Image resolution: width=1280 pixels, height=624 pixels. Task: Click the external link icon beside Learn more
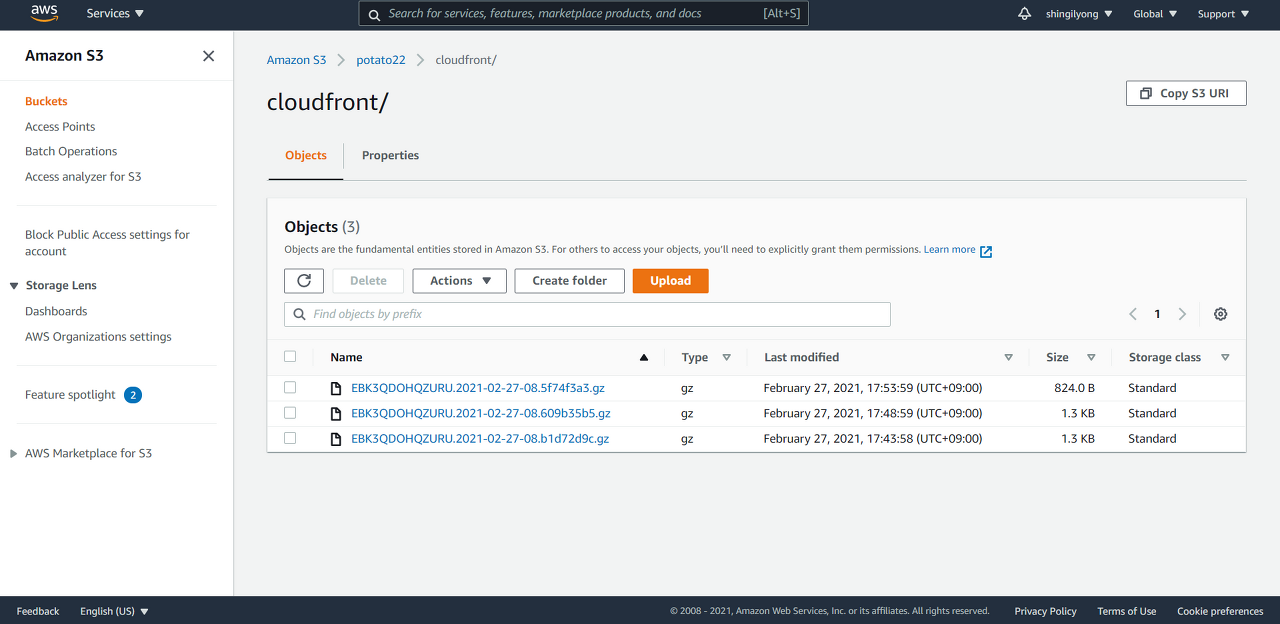click(986, 251)
